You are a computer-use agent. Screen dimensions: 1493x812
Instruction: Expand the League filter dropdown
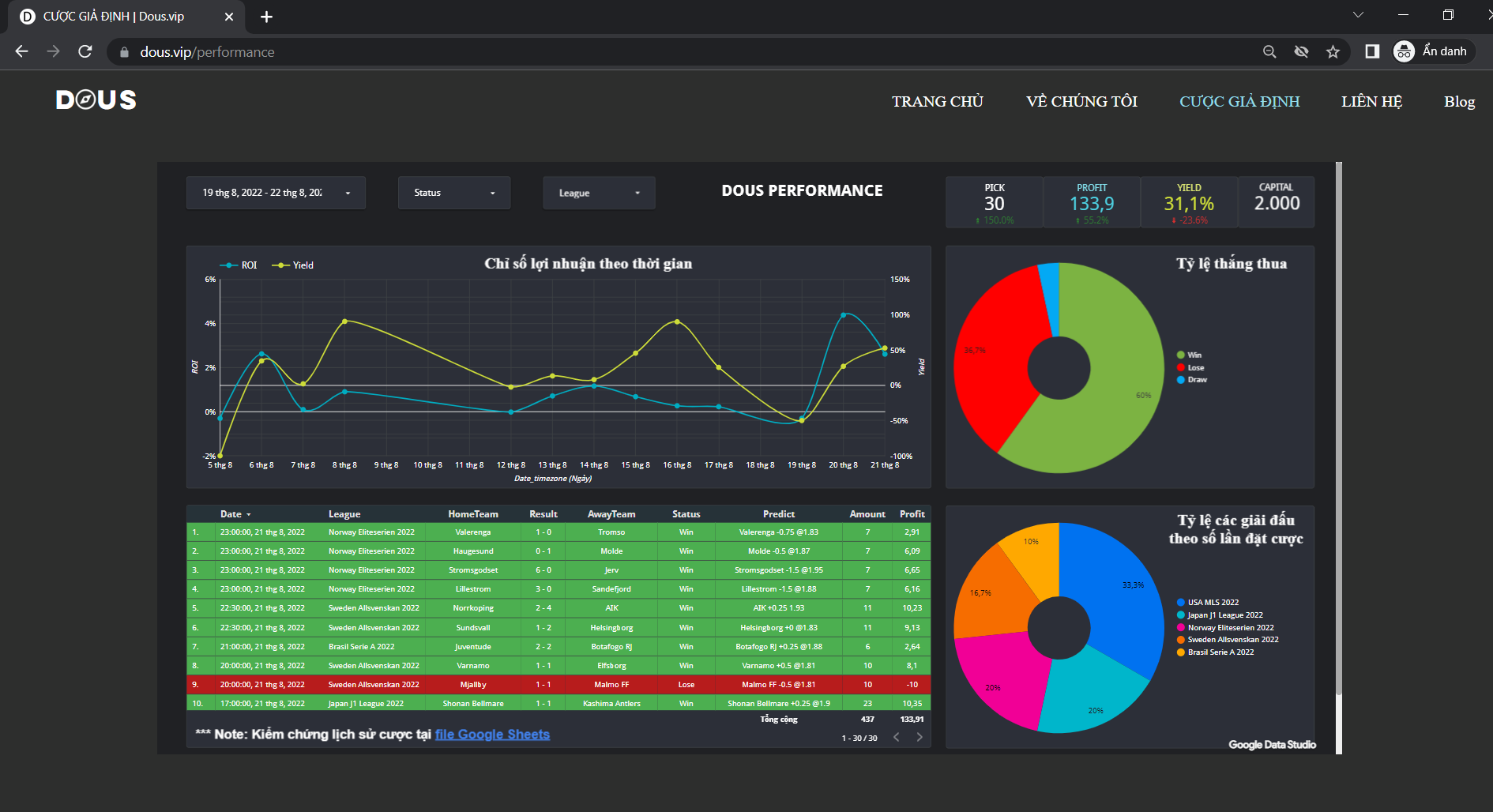[x=599, y=193]
